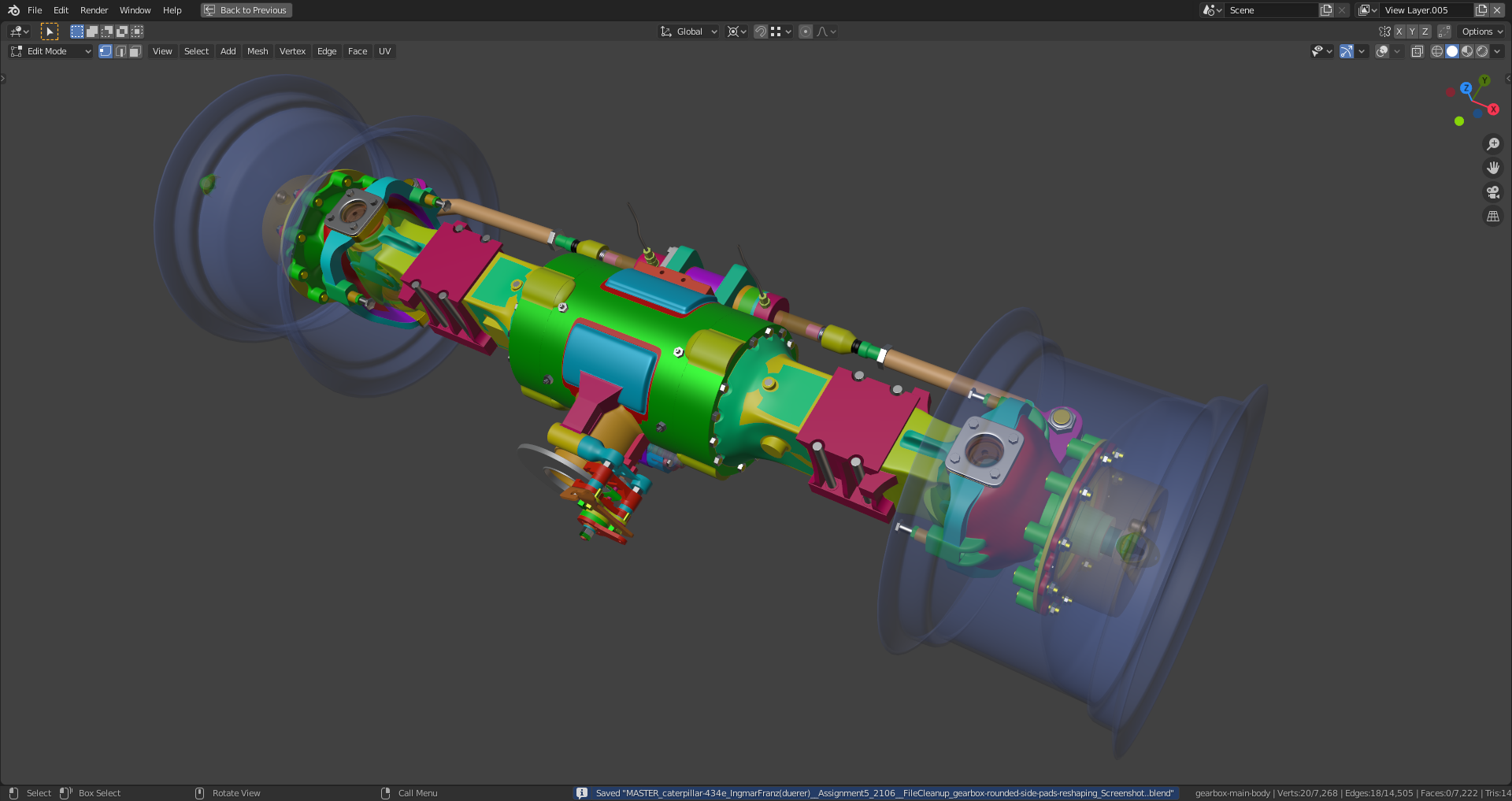Click the blue Z axis gizmo ball

[1466, 88]
